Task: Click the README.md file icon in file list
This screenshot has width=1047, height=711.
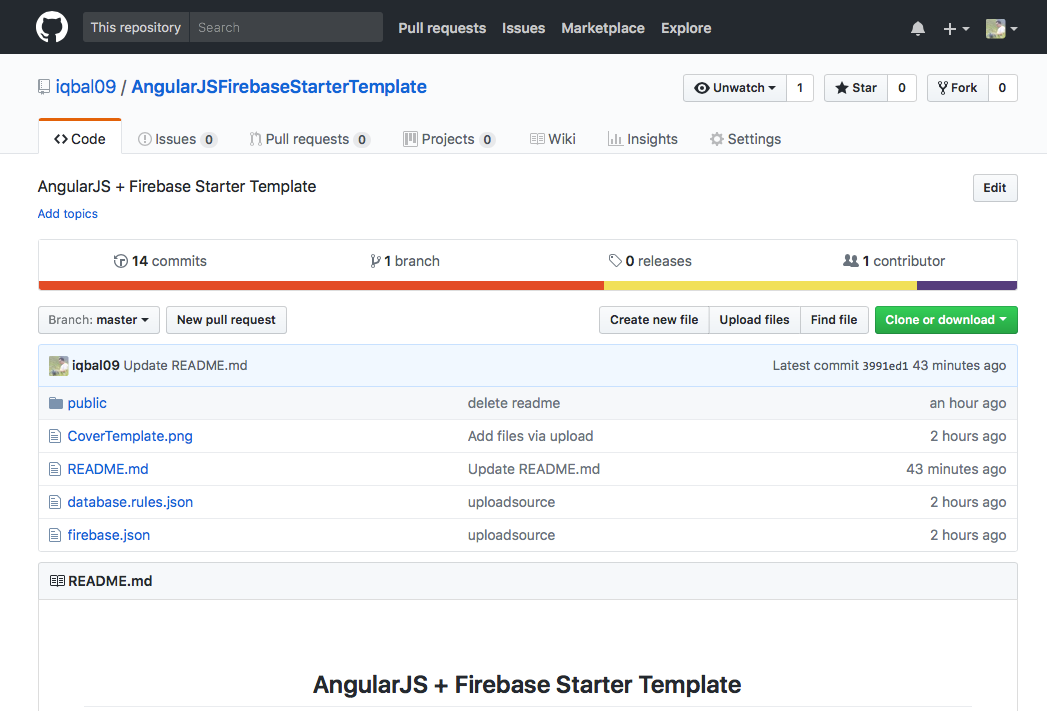Action: tap(55, 469)
